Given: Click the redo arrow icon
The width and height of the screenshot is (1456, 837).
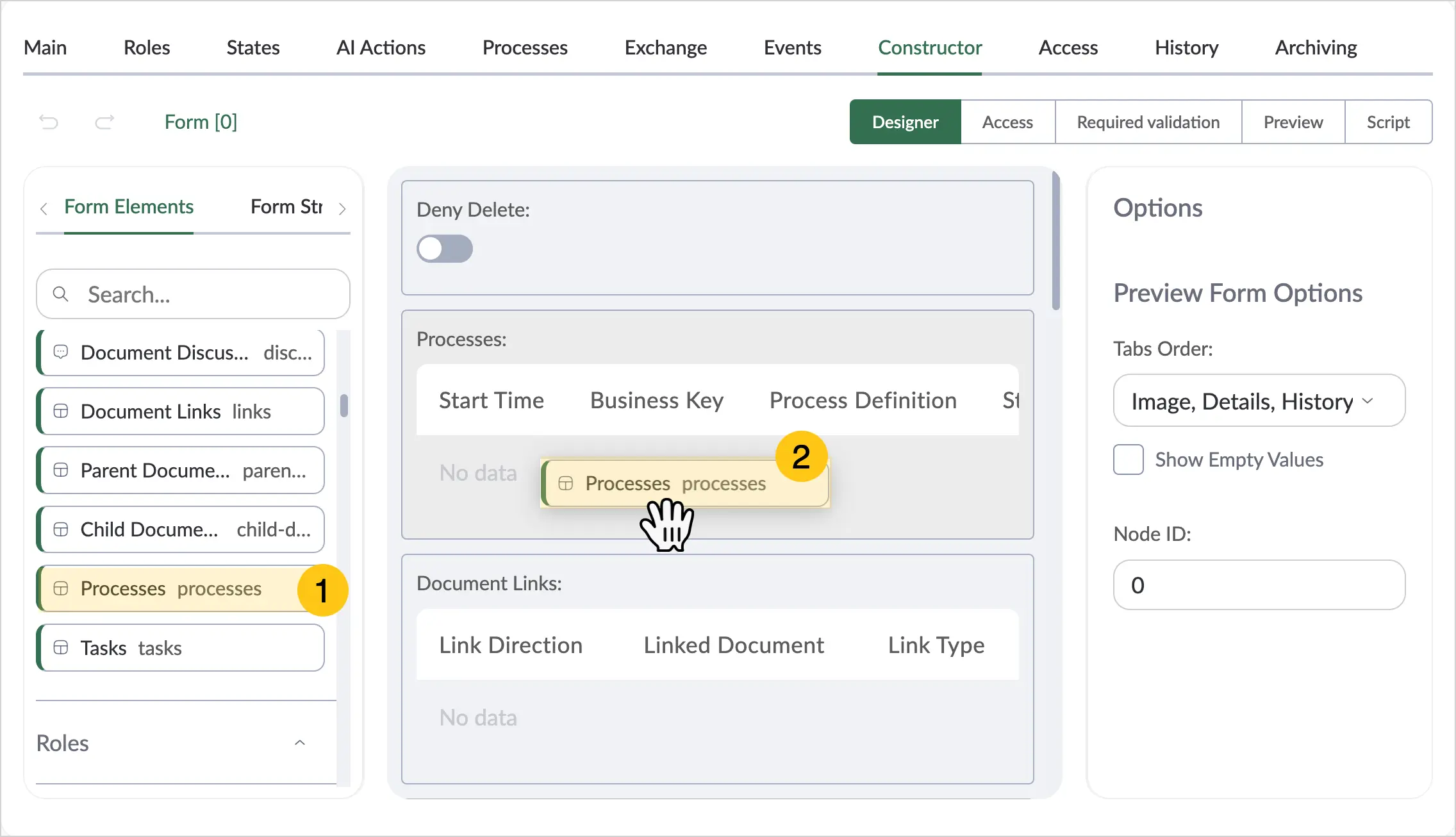Looking at the screenshot, I should pyautogui.click(x=104, y=122).
